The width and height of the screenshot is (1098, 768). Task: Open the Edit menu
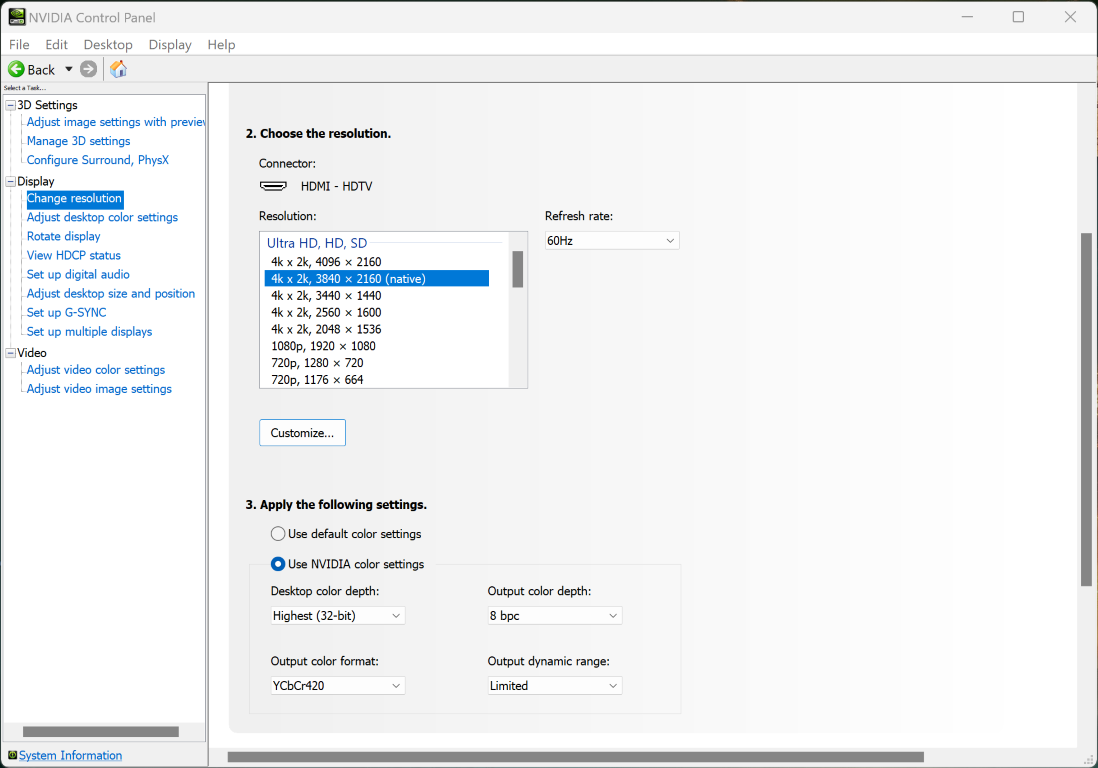(x=56, y=45)
